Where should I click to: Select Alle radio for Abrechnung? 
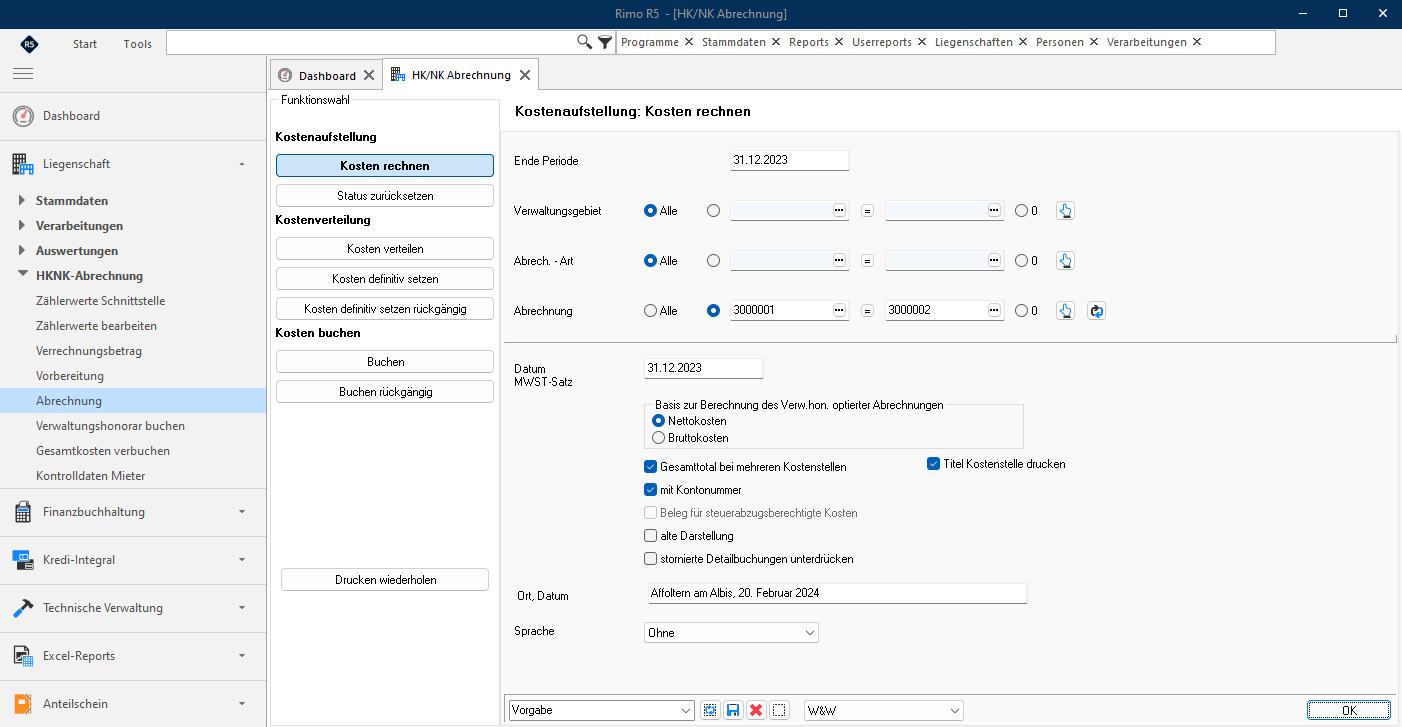pos(650,311)
